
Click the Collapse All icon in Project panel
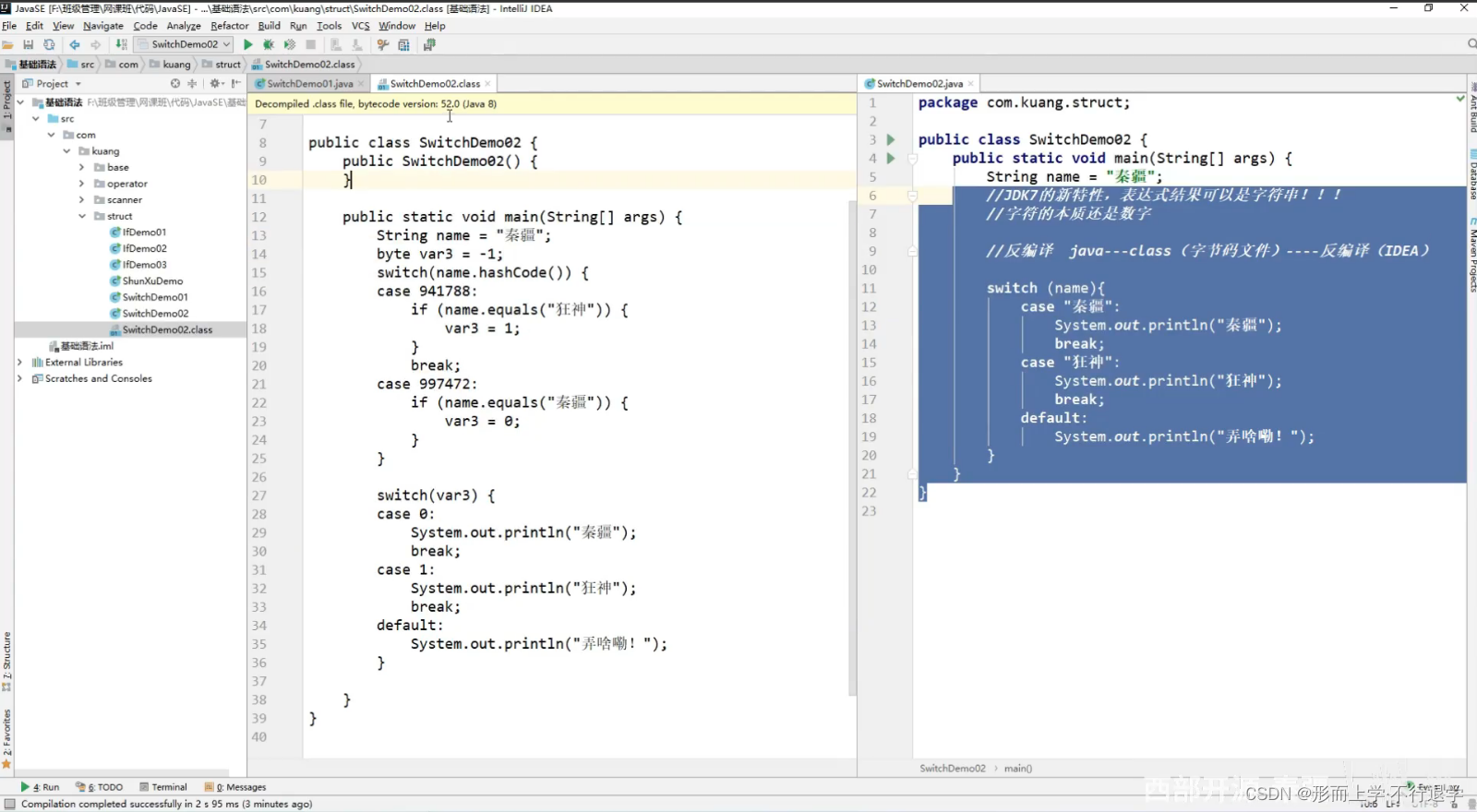tap(192, 83)
